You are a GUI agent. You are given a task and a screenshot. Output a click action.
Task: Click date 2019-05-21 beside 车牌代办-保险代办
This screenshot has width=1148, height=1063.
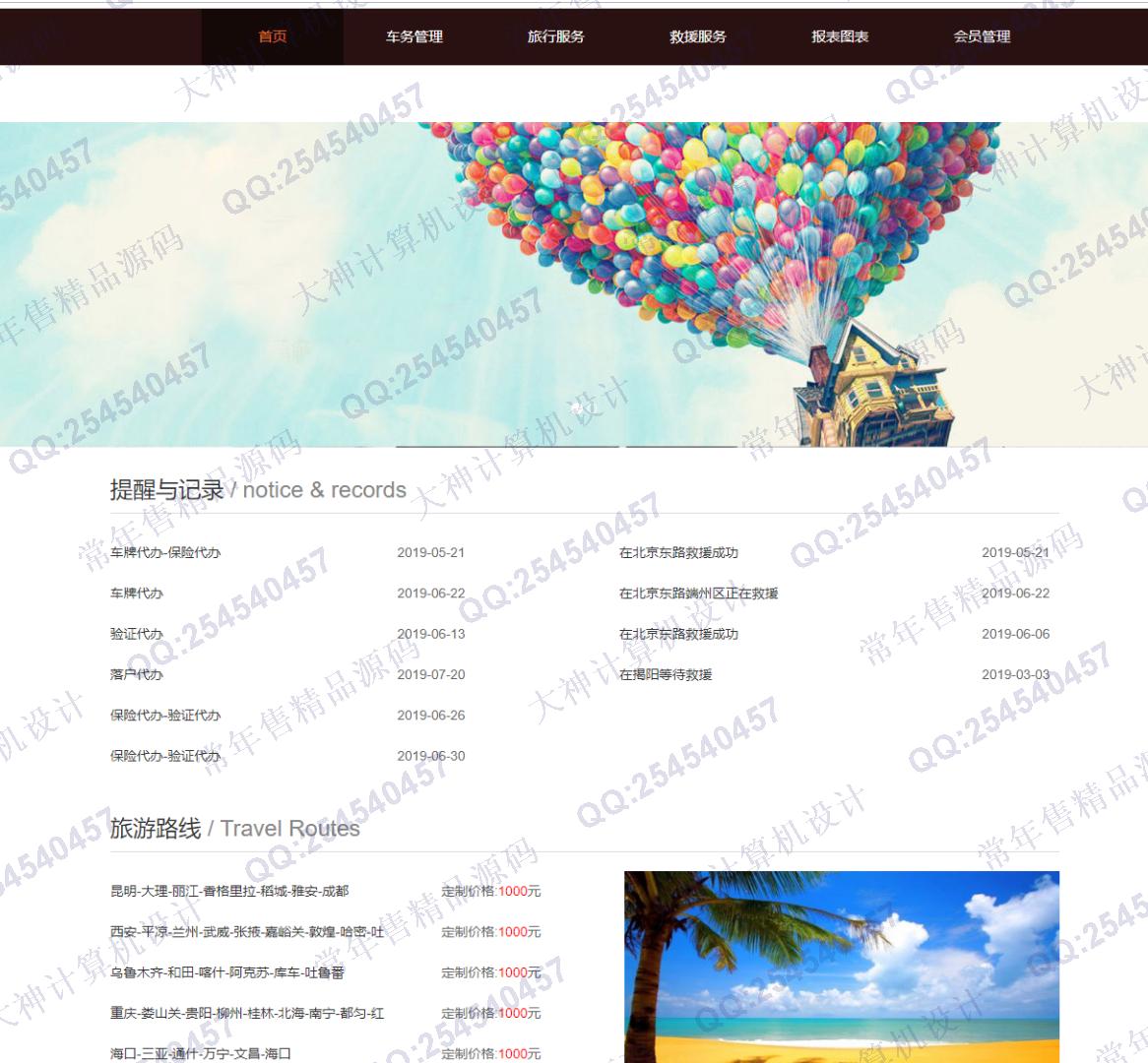coord(431,553)
